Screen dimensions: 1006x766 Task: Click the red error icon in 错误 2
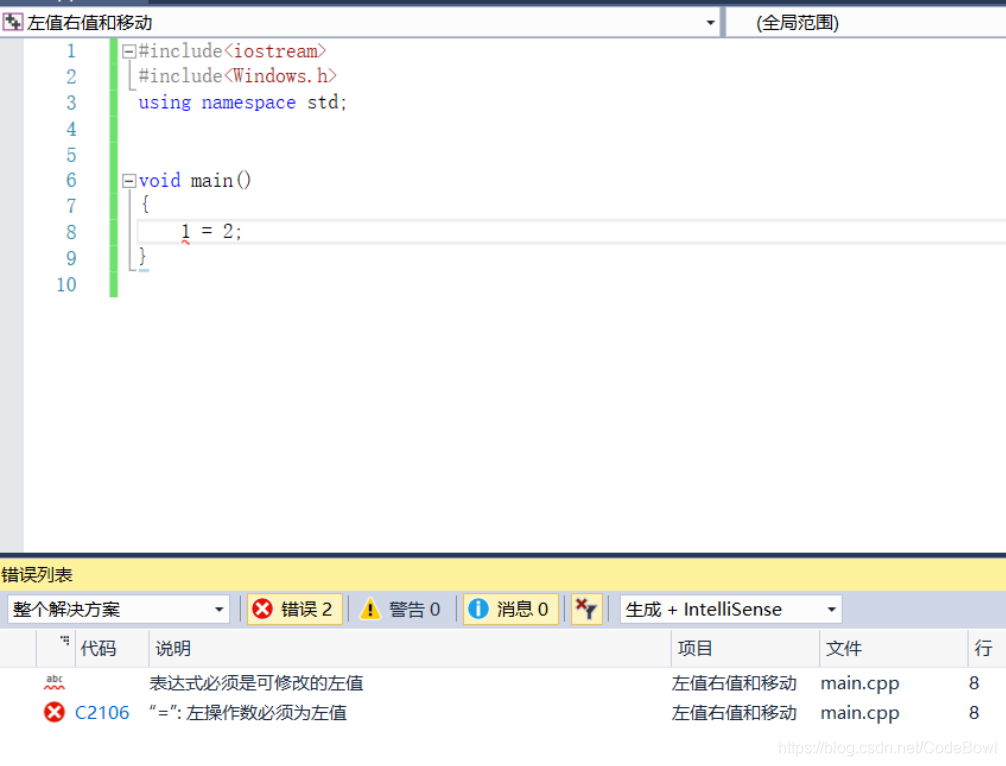coord(262,609)
